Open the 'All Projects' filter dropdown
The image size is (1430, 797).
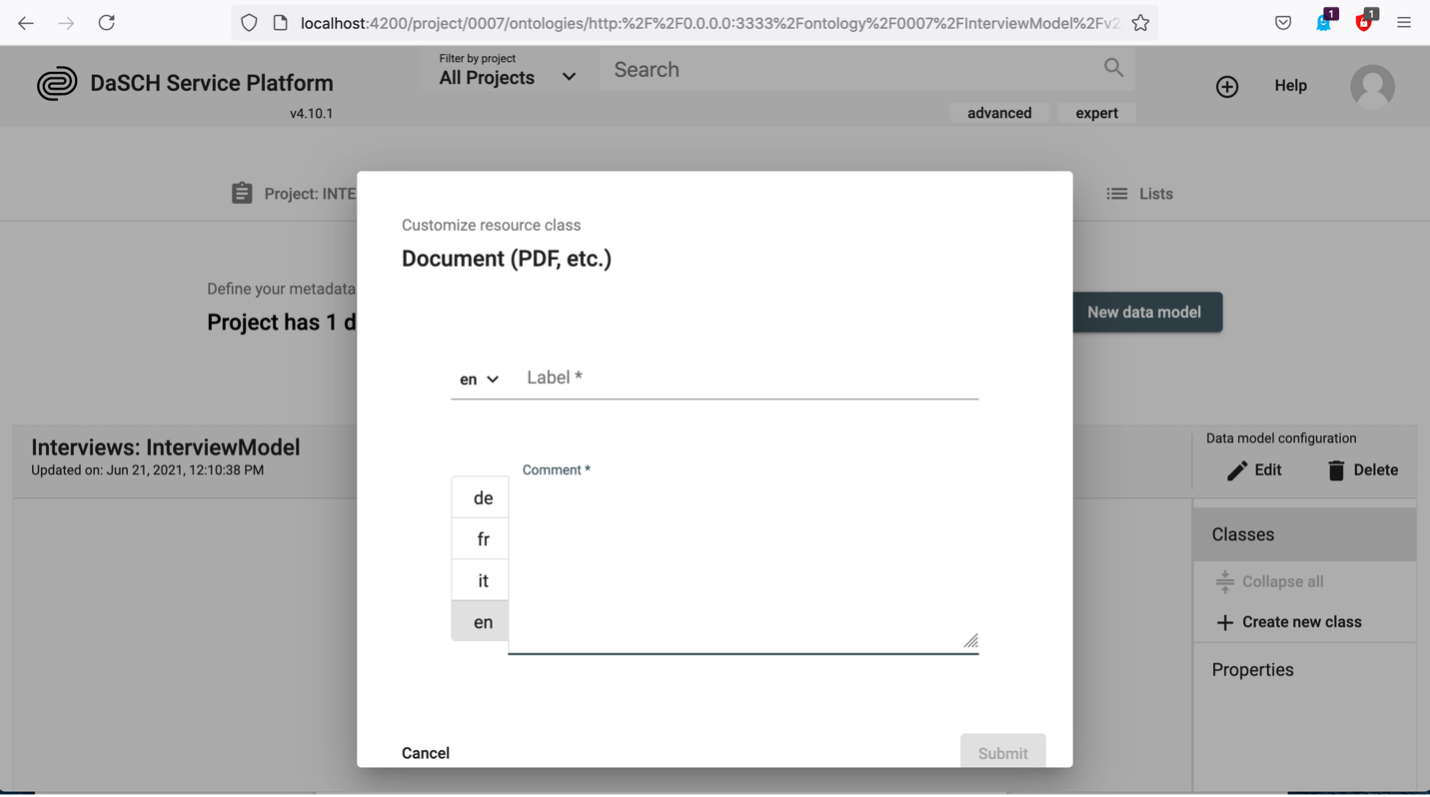508,77
